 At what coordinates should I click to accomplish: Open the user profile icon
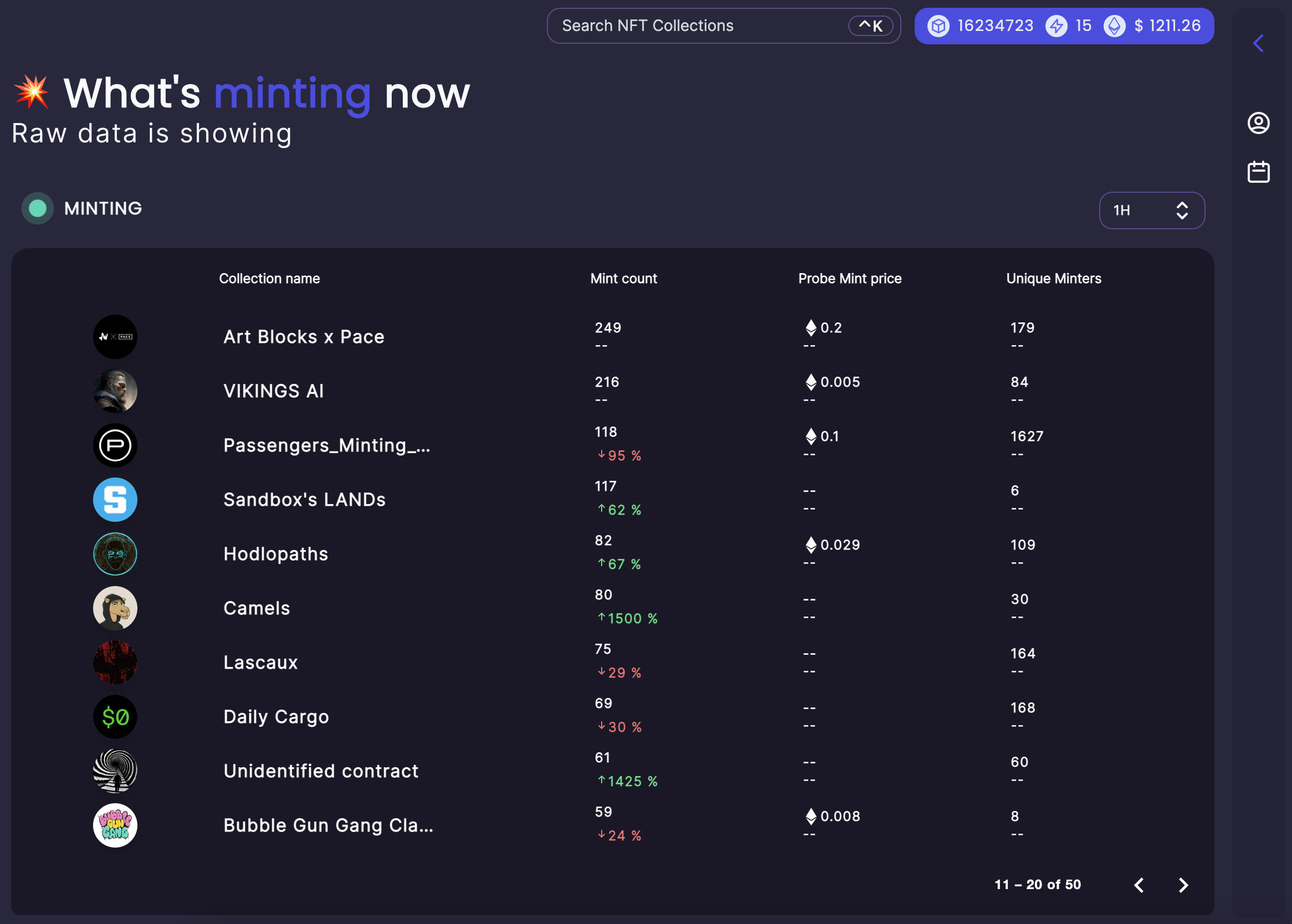pos(1259,123)
